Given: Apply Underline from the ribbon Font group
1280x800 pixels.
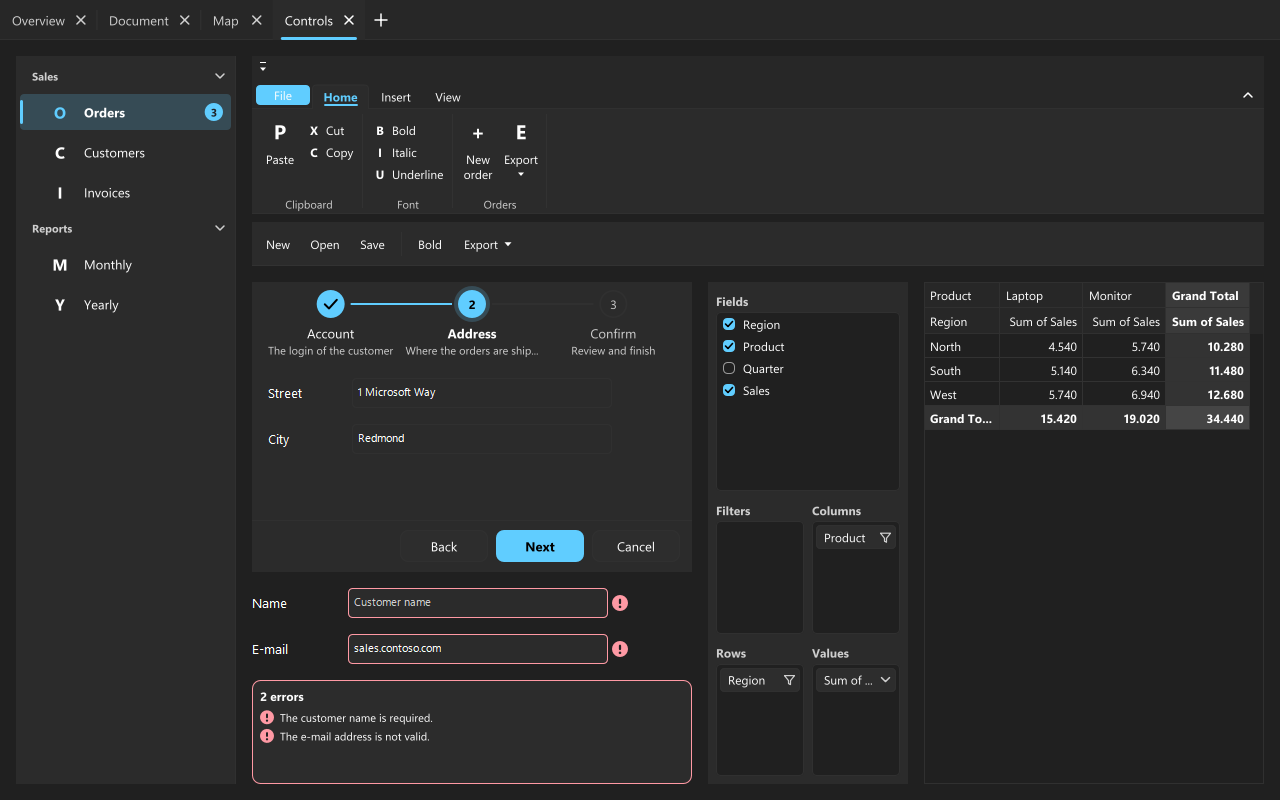Looking at the screenshot, I should tap(409, 175).
